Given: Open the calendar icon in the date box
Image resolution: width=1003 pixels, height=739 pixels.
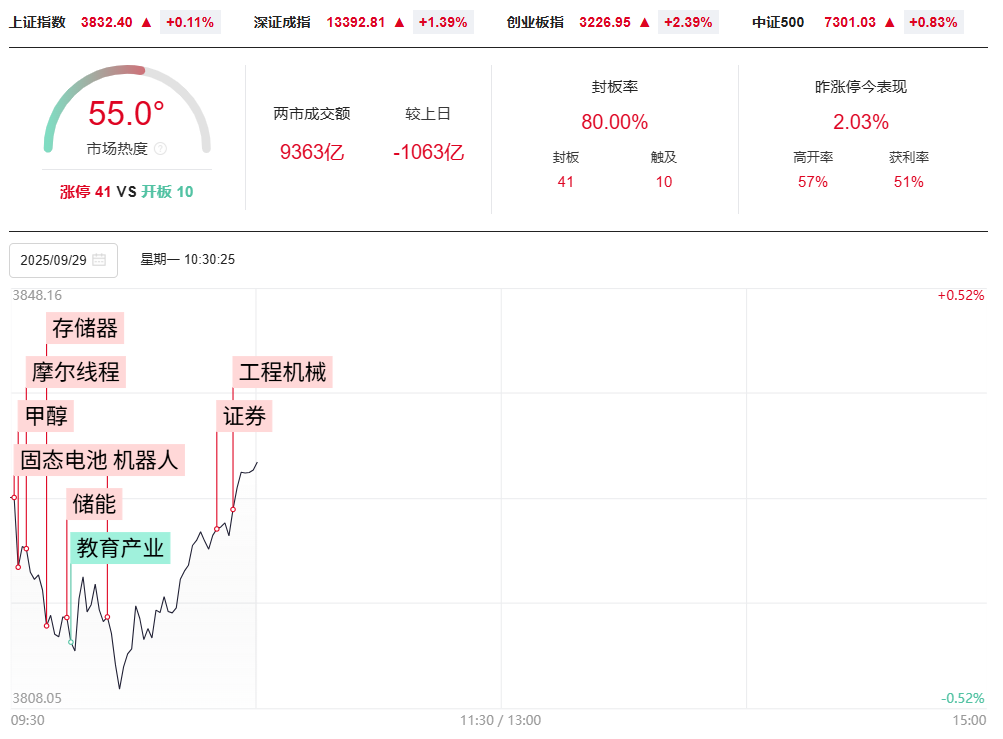Looking at the screenshot, I should [99, 260].
